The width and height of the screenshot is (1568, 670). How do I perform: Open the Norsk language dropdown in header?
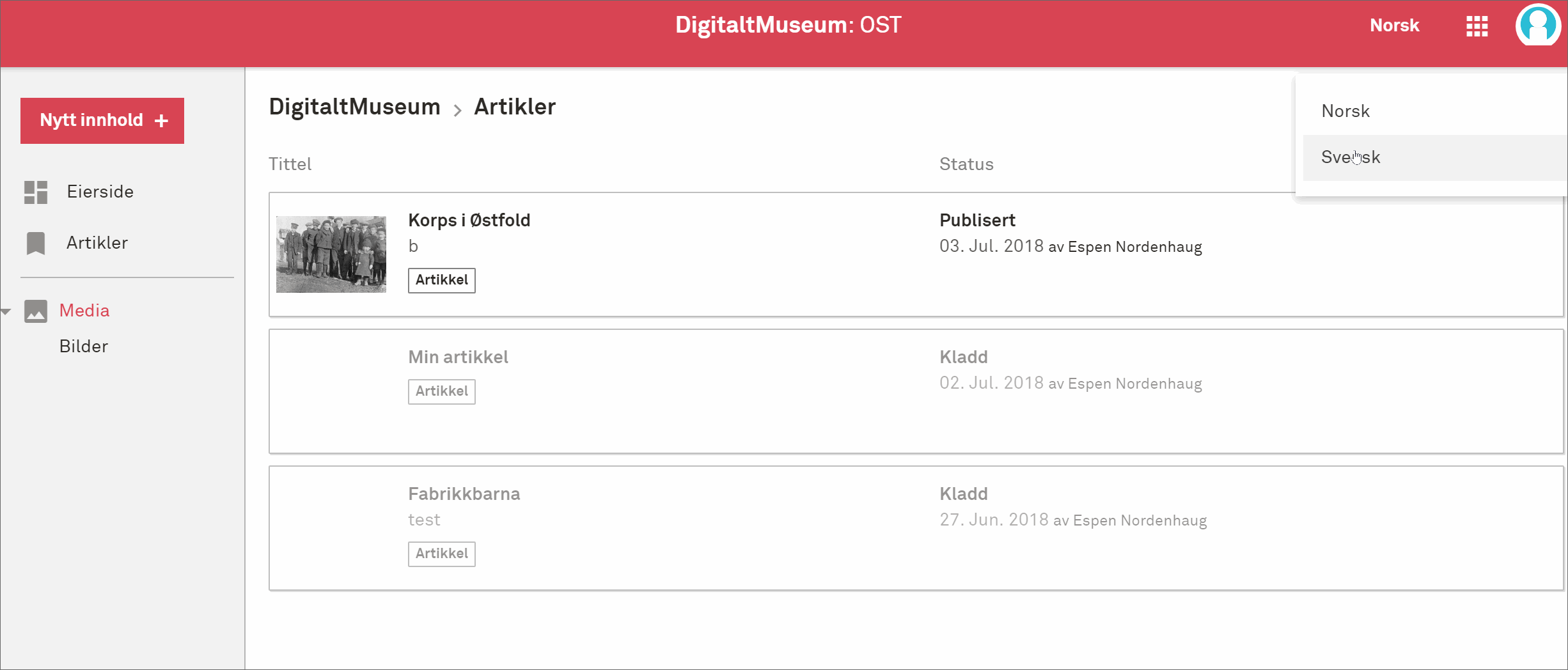pos(1394,26)
